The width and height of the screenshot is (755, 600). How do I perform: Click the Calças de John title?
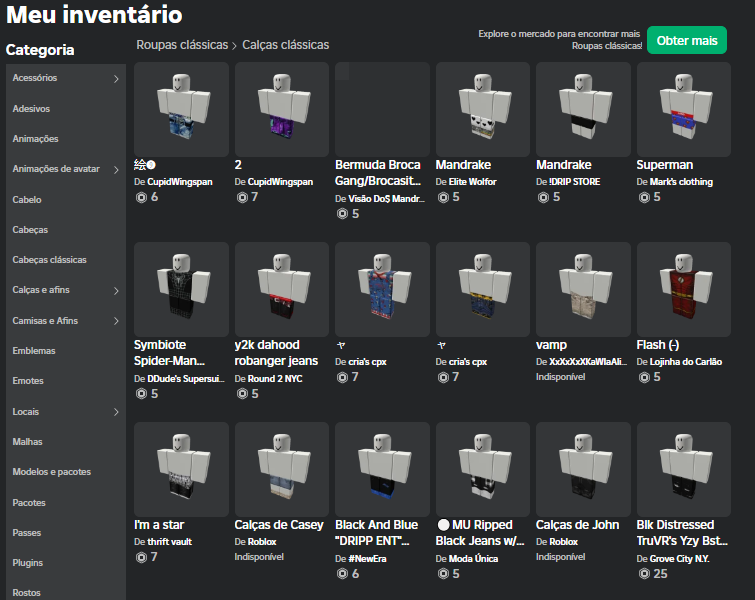click(x=577, y=525)
